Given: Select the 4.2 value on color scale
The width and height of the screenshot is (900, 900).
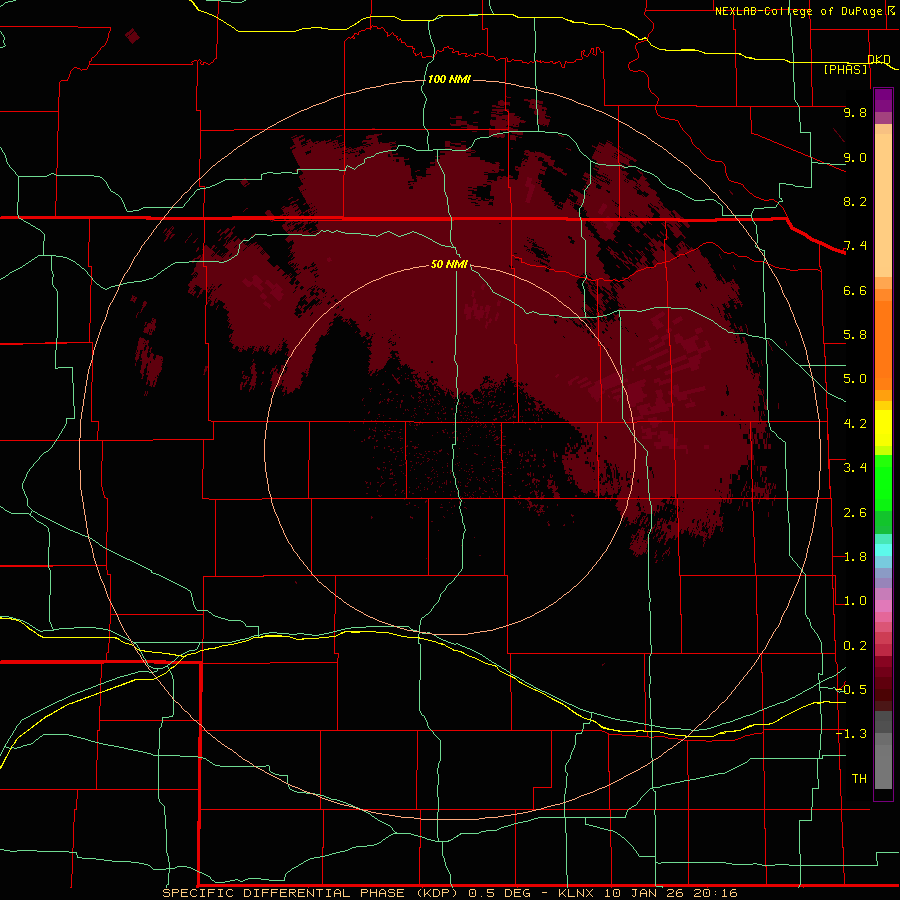Looking at the screenshot, I should 855,424.
